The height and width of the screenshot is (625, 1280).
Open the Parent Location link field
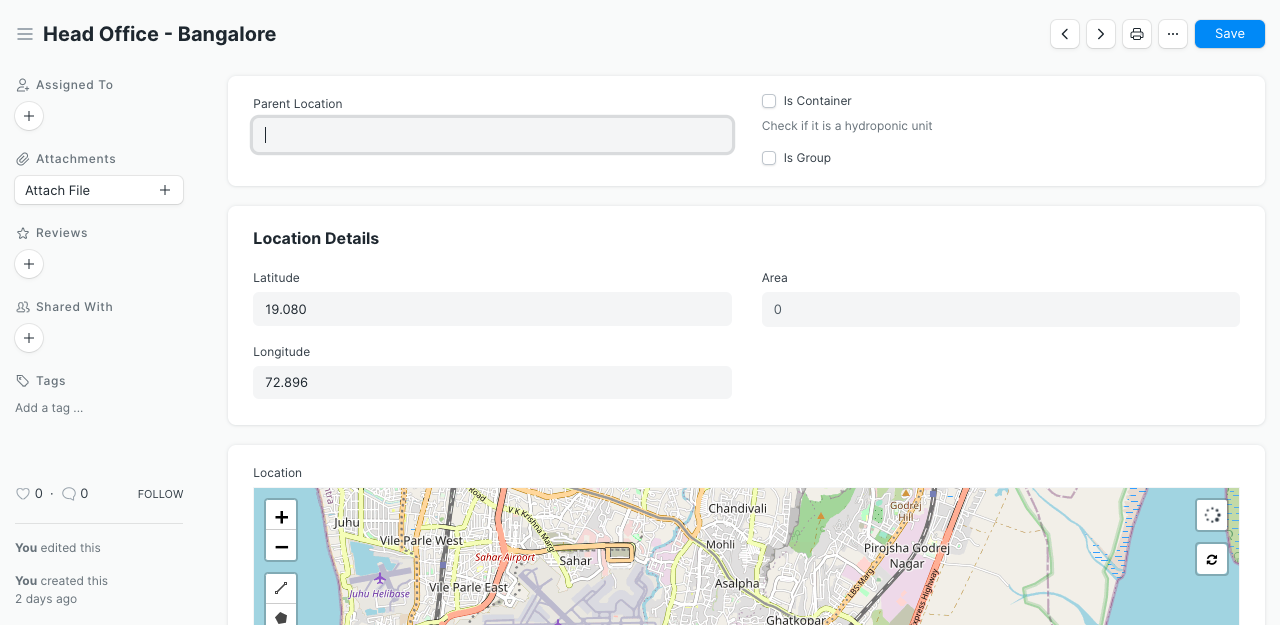pyautogui.click(x=492, y=135)
